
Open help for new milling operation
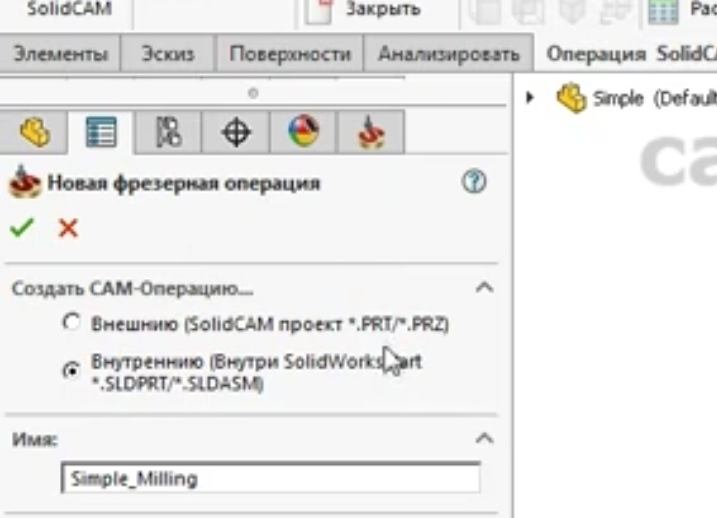[x=474, y=182]
